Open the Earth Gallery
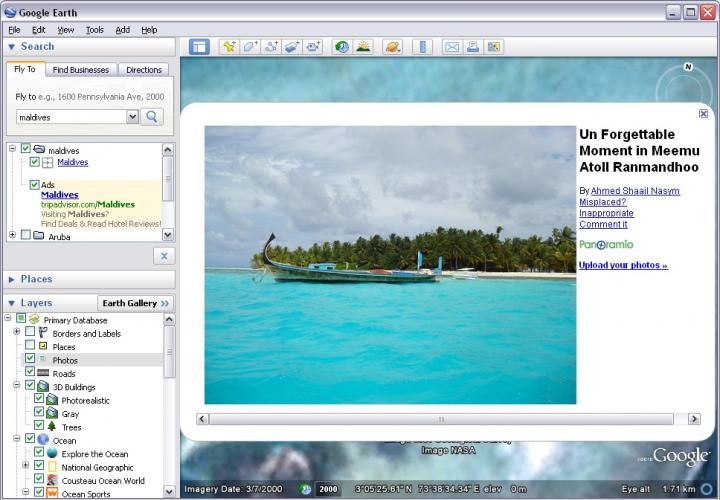 [x=135, y=303]
